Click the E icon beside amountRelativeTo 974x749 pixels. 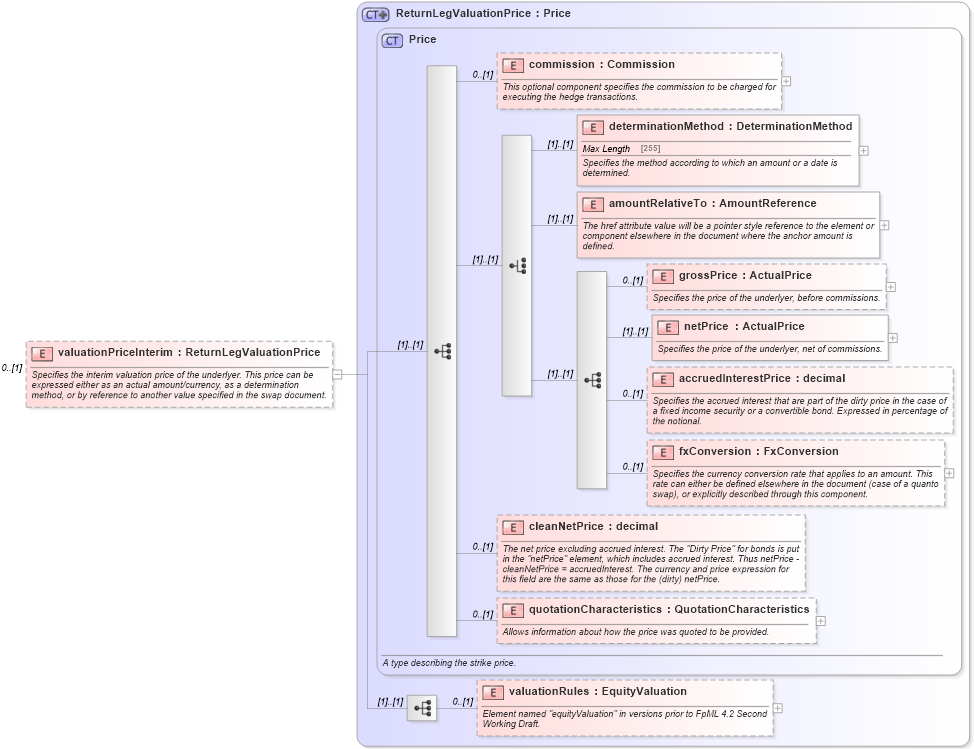pyautogui.click(x=593, y=204)
